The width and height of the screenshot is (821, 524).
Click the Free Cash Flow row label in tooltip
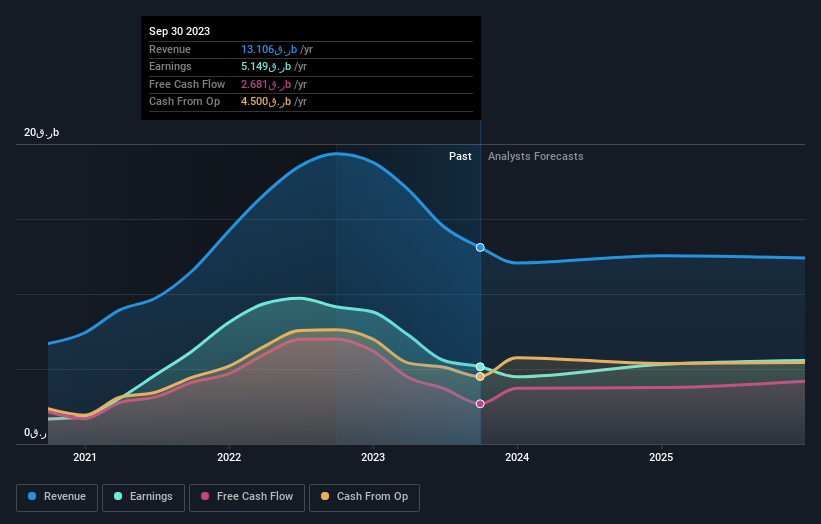pyautogui.click(x=187, y=85)
